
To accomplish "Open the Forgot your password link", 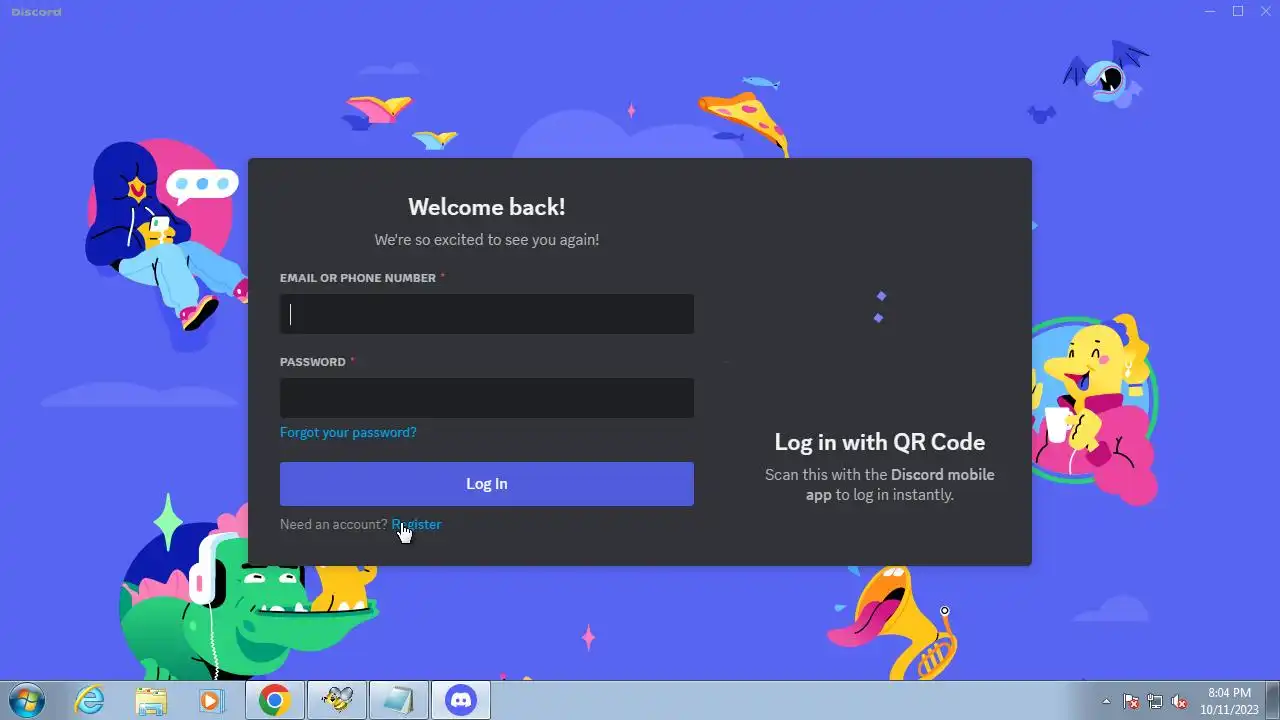I will [x=348, y=433].
